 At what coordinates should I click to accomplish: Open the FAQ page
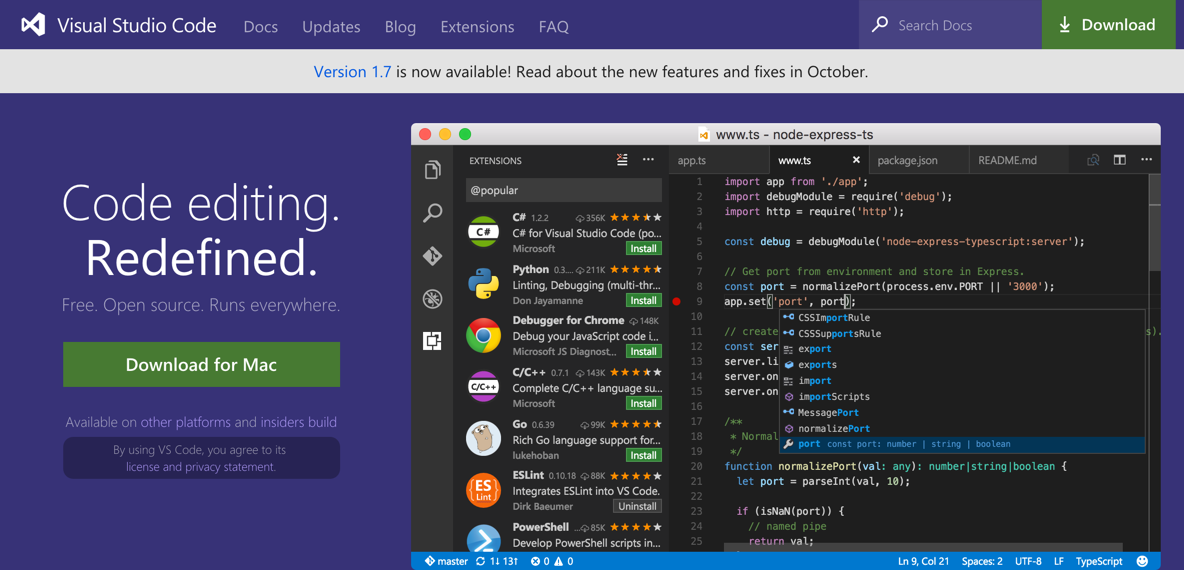coord(553,27)
